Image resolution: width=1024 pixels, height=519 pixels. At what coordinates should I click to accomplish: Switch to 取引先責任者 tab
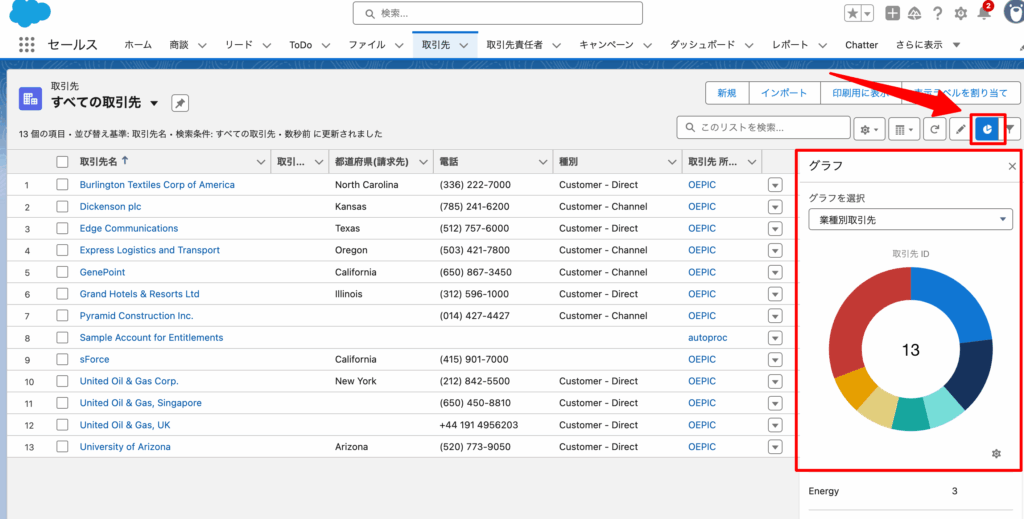[x=515, y=45]
